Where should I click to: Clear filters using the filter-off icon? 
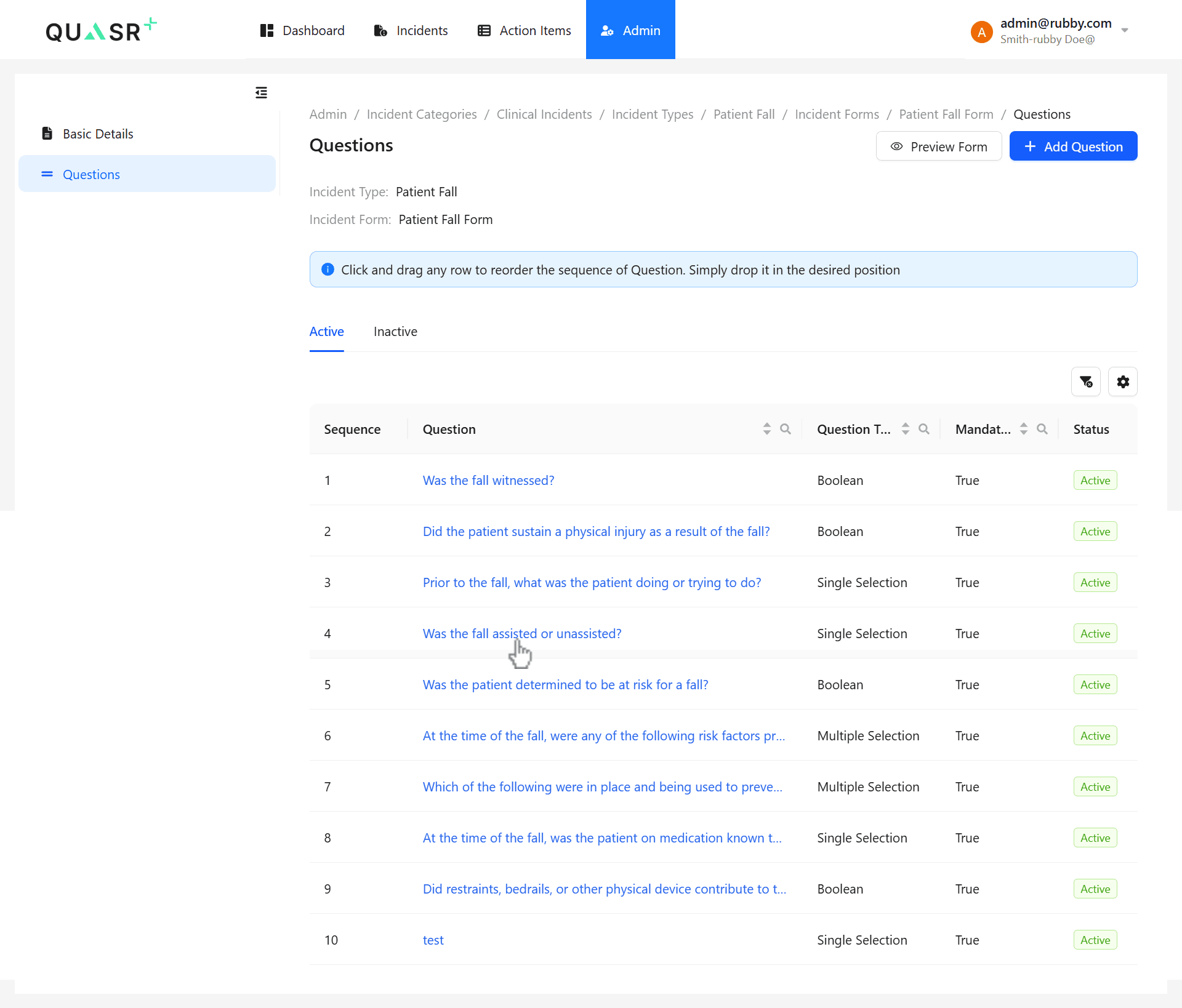tap(1086, 382)
